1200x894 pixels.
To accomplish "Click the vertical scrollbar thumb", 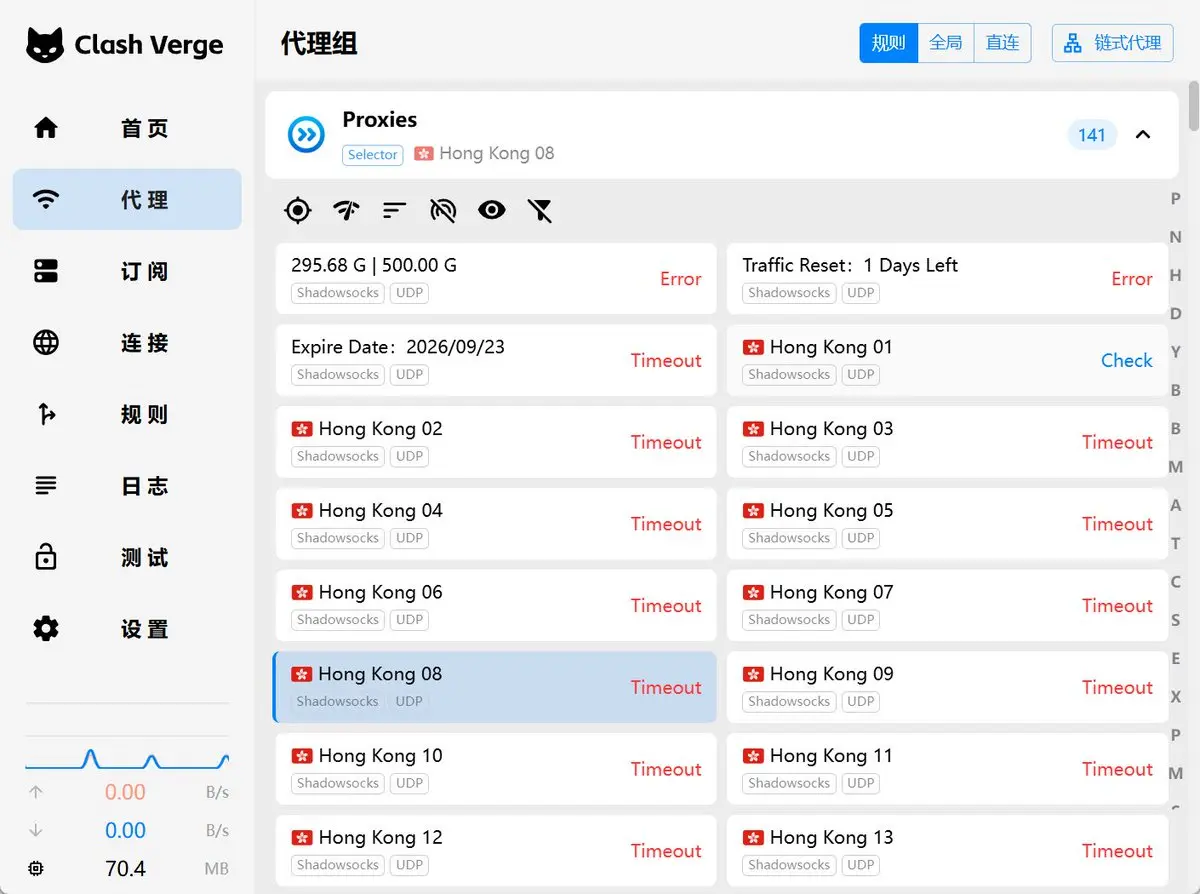I will pyautogui.click(x=1193, y=105).
